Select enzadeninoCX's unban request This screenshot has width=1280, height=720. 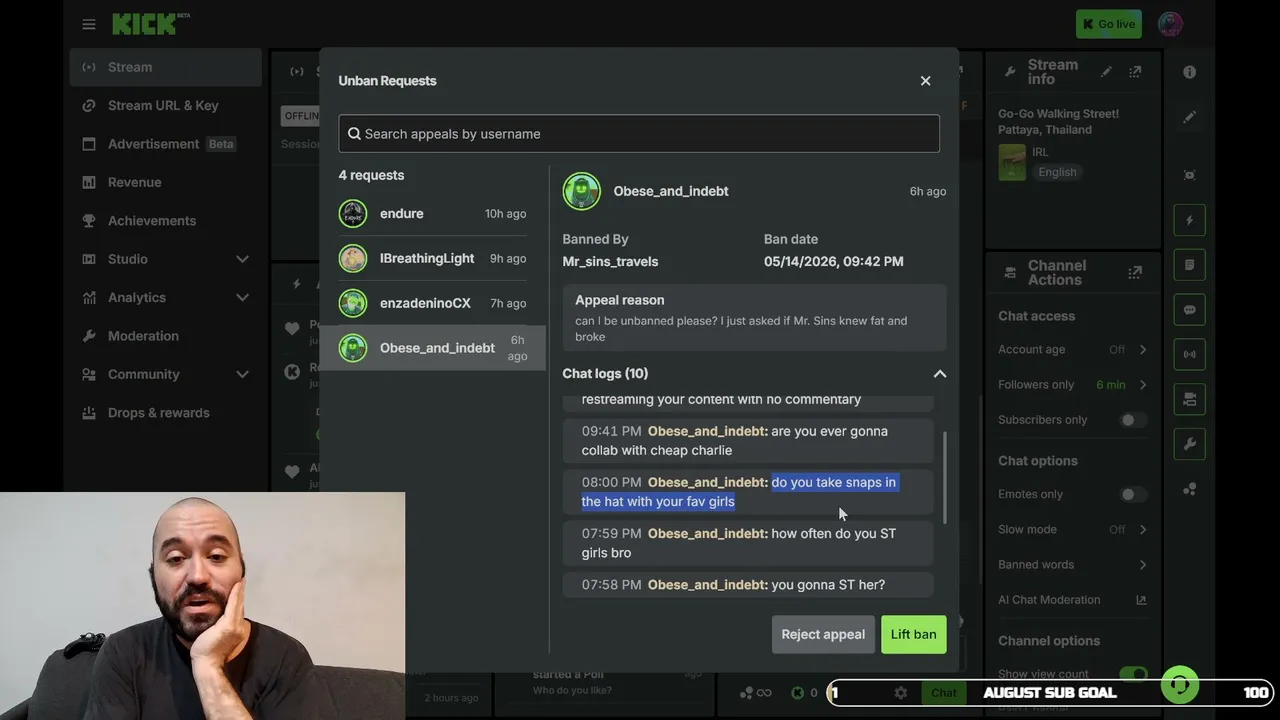(432, 303)
